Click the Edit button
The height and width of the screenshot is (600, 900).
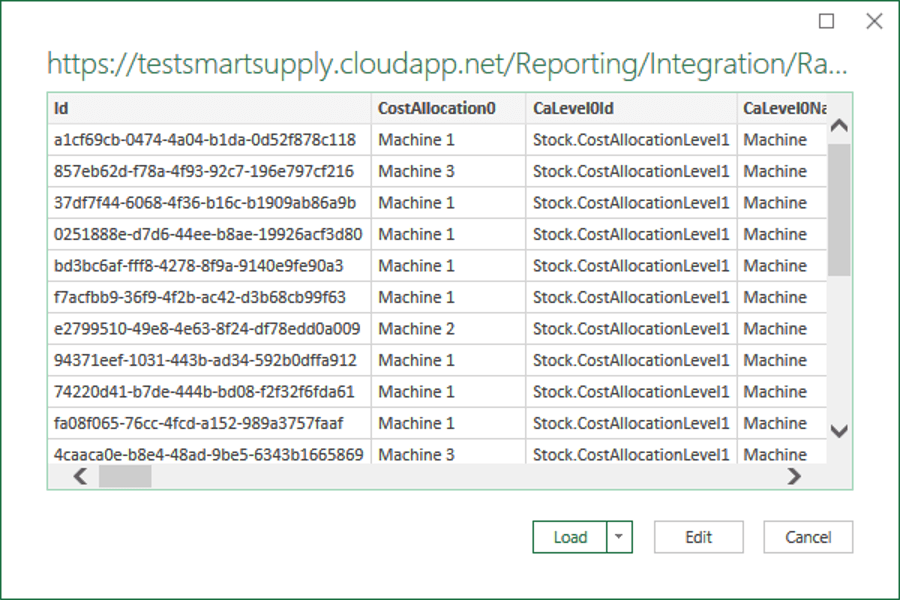pyautogui.click(x=698, y=537)
